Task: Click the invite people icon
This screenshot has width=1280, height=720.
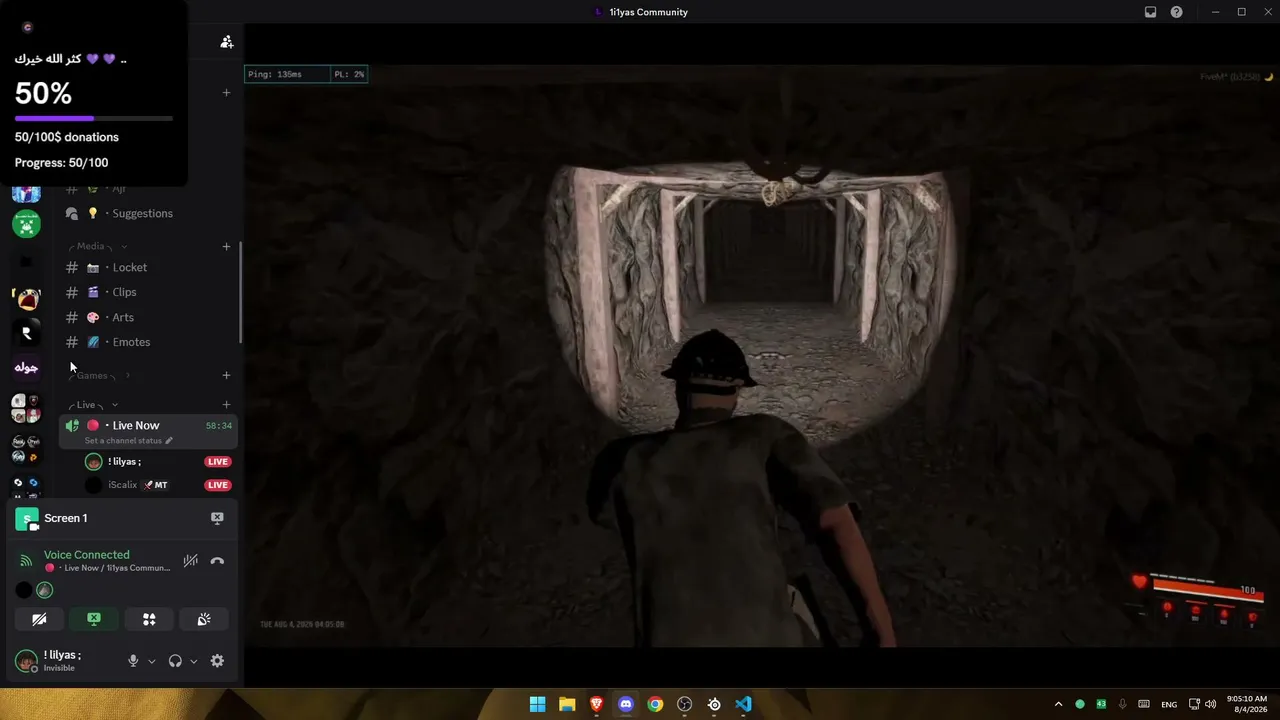Action: point(227,42)
